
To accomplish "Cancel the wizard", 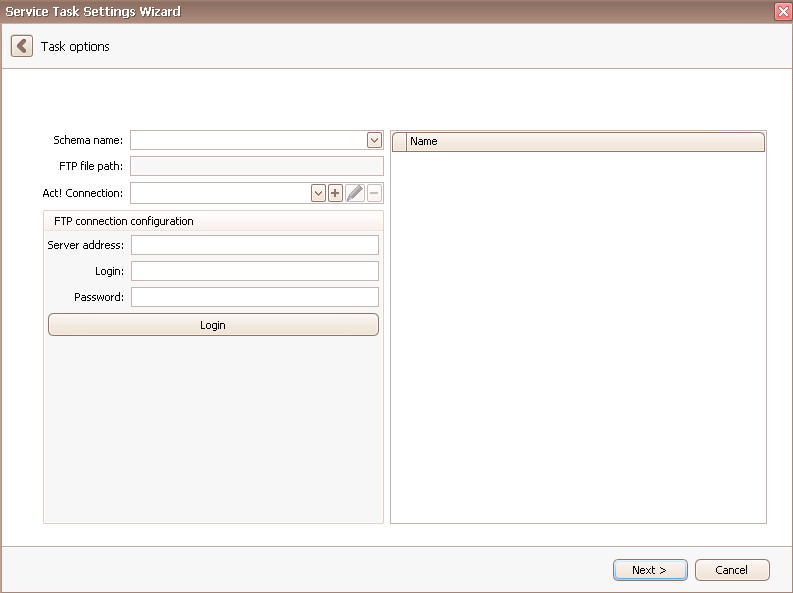I will 732,570.
